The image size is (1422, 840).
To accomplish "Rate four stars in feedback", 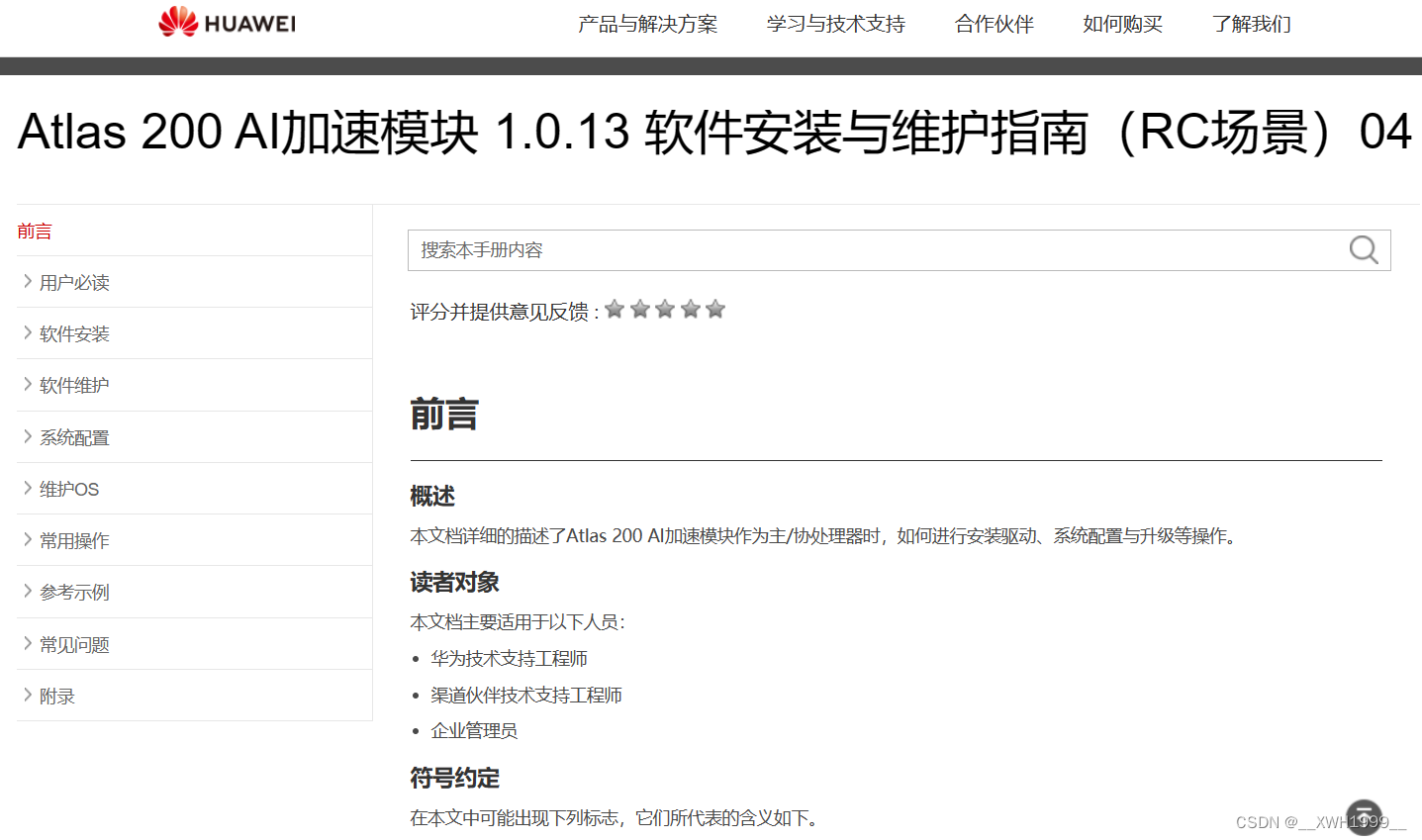I will [691, 310].
